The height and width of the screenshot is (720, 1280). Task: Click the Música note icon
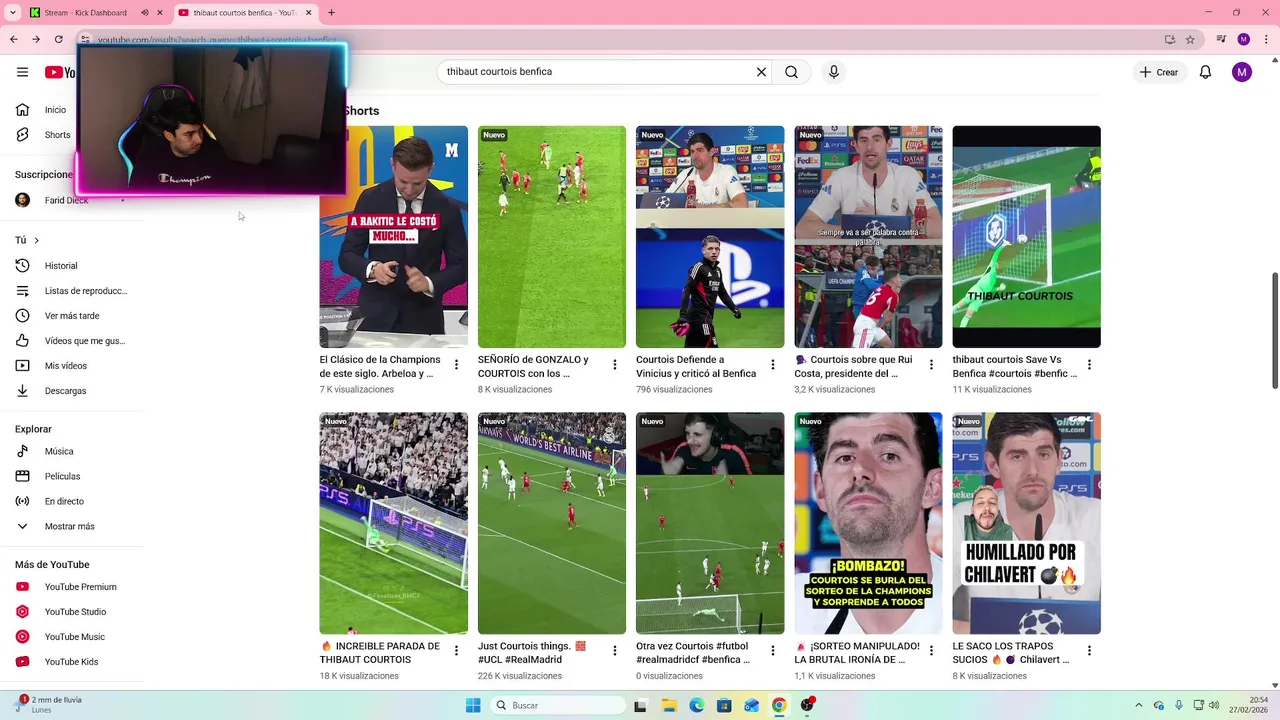click(22, 451)
